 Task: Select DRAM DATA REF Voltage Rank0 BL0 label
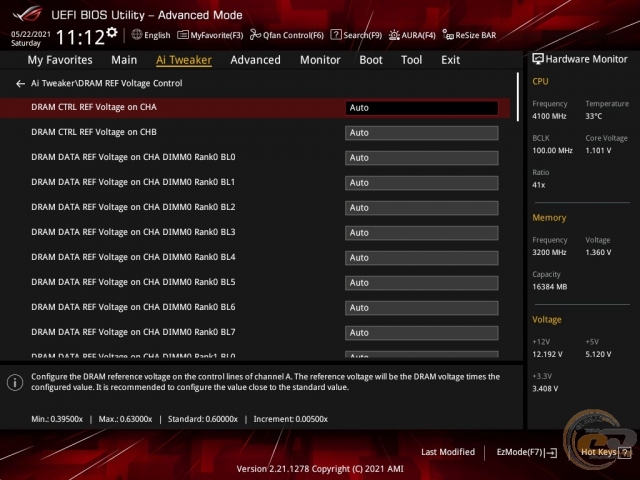pyautogui.click(x=133, y=157)
